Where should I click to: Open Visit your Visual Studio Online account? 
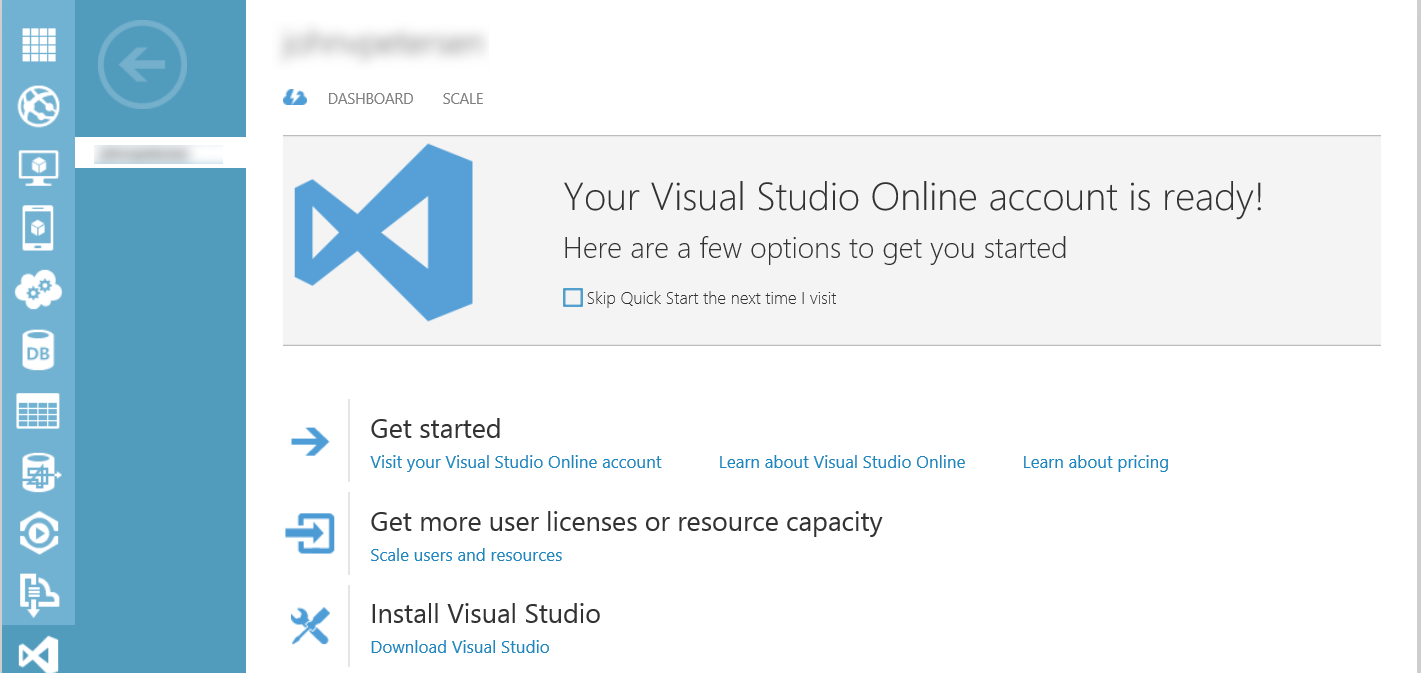(x=516, y=462)
